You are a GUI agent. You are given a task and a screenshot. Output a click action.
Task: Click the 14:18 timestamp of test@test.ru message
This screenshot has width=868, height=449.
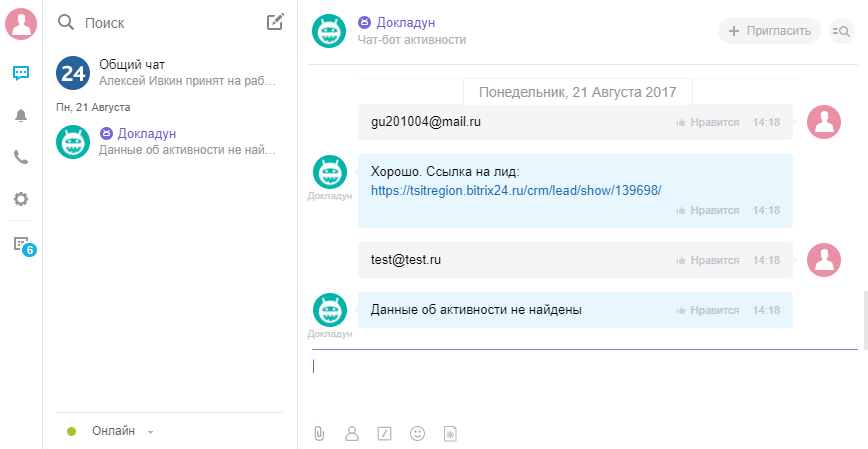(x=766, y=260)
